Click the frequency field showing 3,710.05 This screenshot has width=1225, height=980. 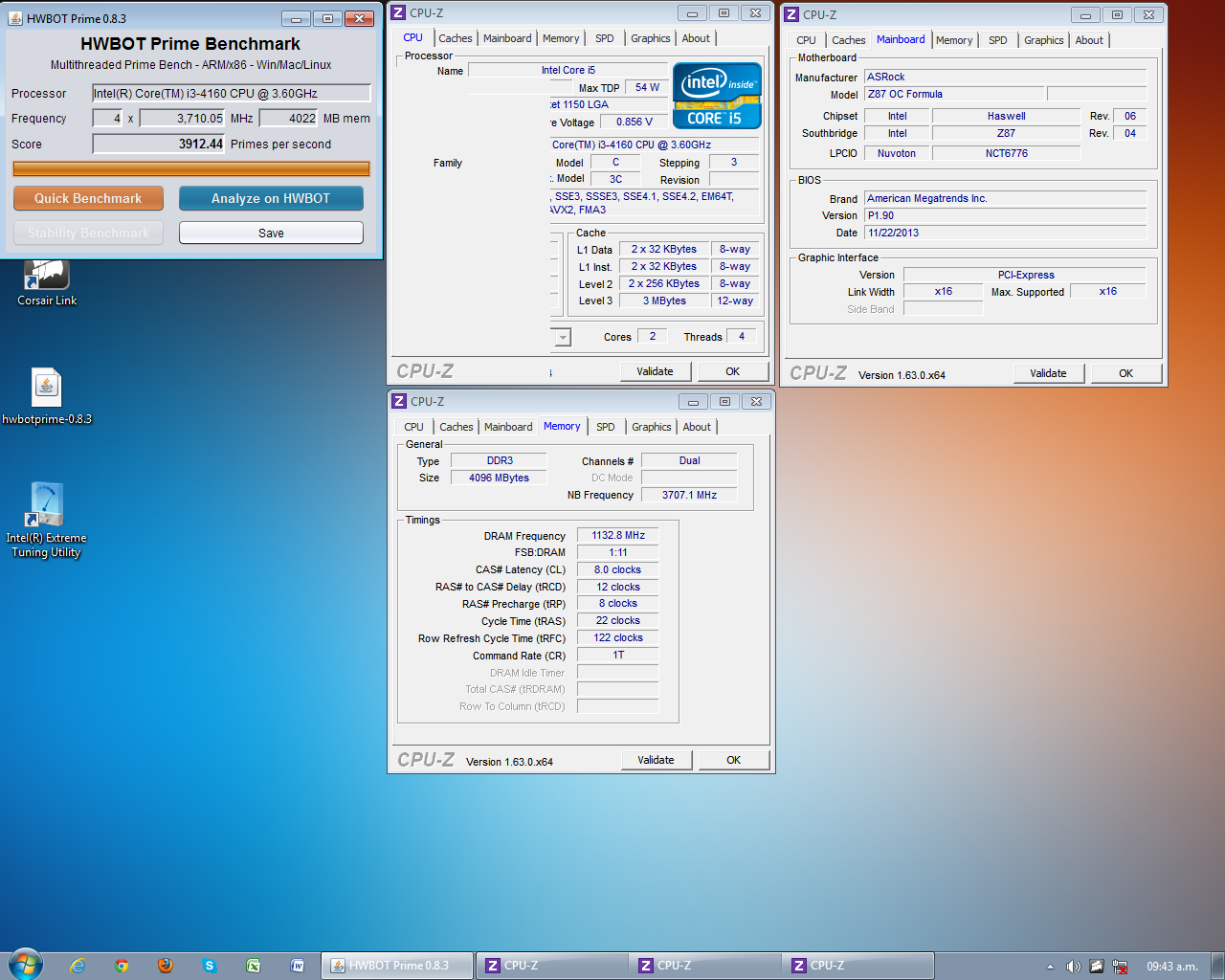[182, 119]
